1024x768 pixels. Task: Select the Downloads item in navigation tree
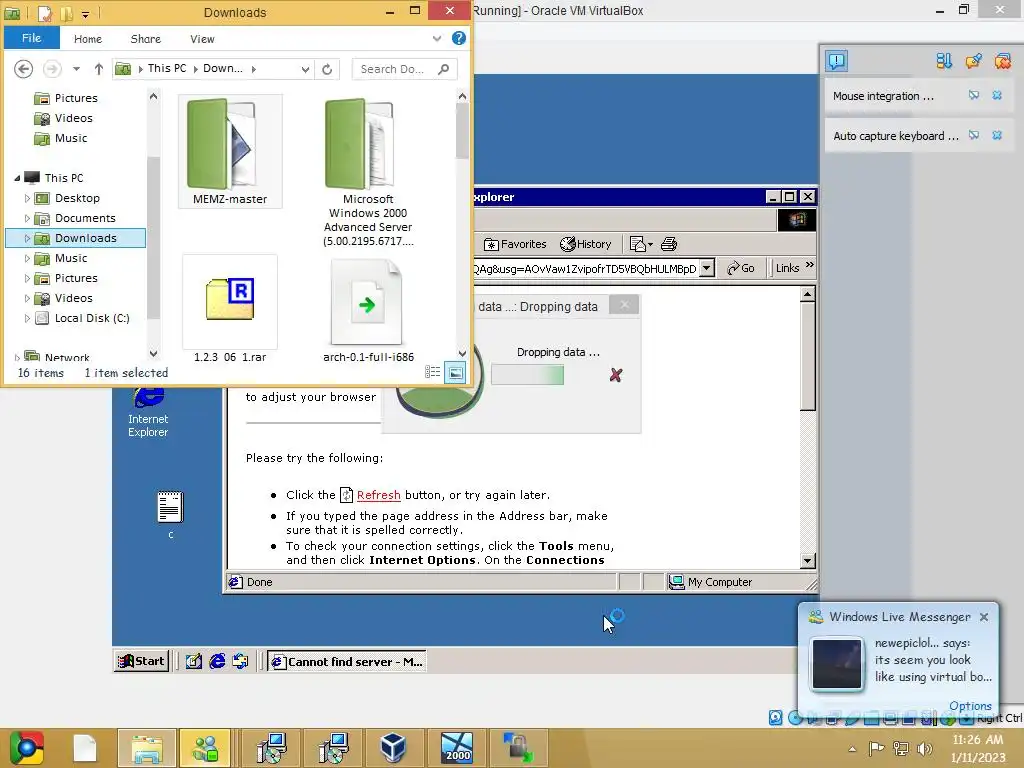(x=86, y=238)
